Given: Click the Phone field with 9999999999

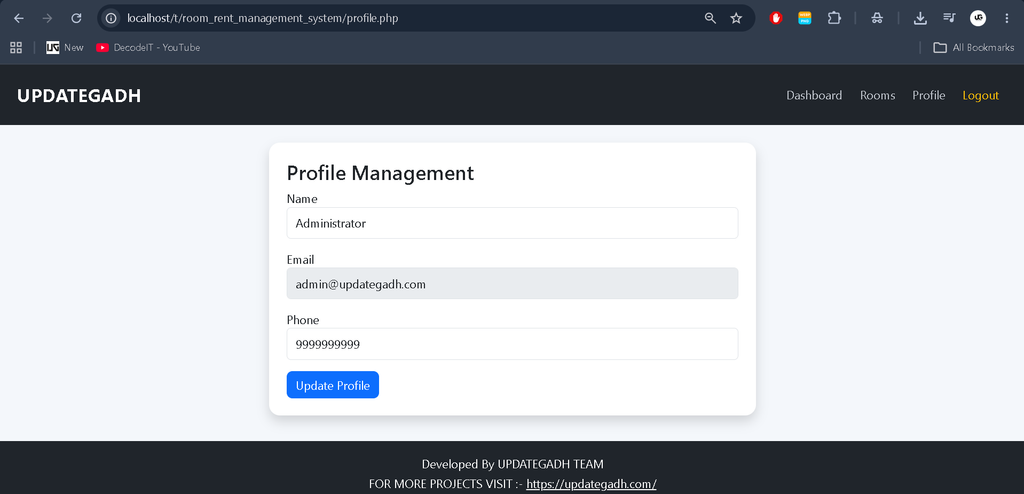Looking at the screenshot, I should pyautogui.click(x=512, y=344).
